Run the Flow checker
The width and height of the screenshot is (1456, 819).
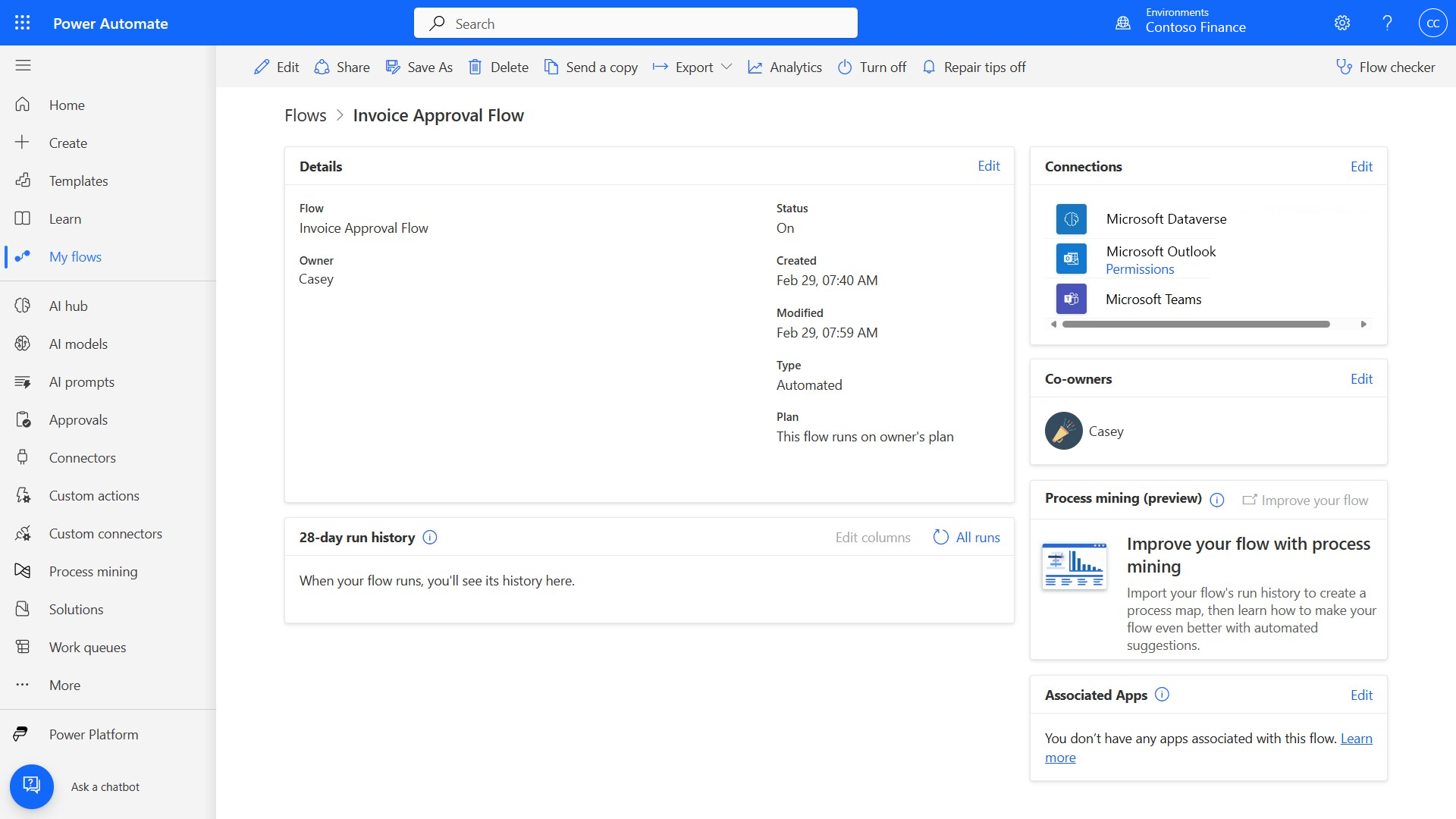[x=1385, y=67]
